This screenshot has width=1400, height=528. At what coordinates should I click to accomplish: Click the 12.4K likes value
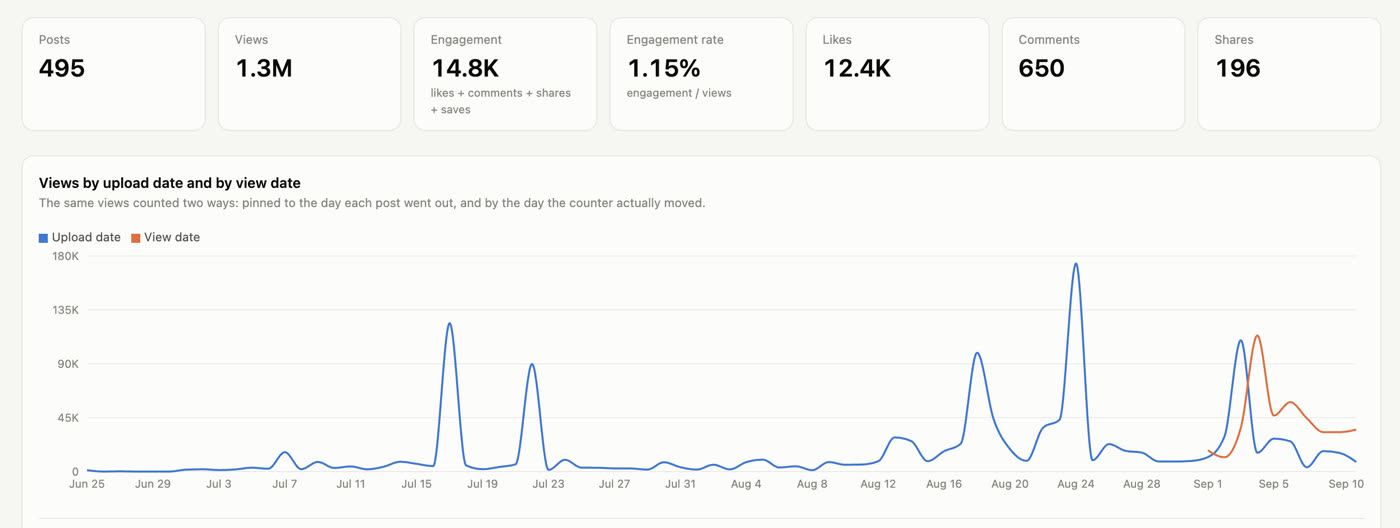click(857, 69)
